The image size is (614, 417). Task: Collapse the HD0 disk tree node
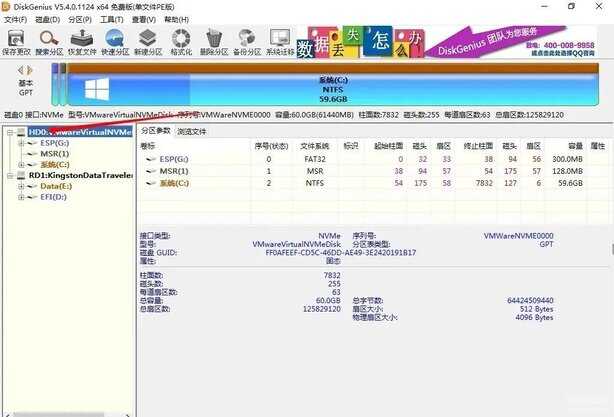[9, 131]
